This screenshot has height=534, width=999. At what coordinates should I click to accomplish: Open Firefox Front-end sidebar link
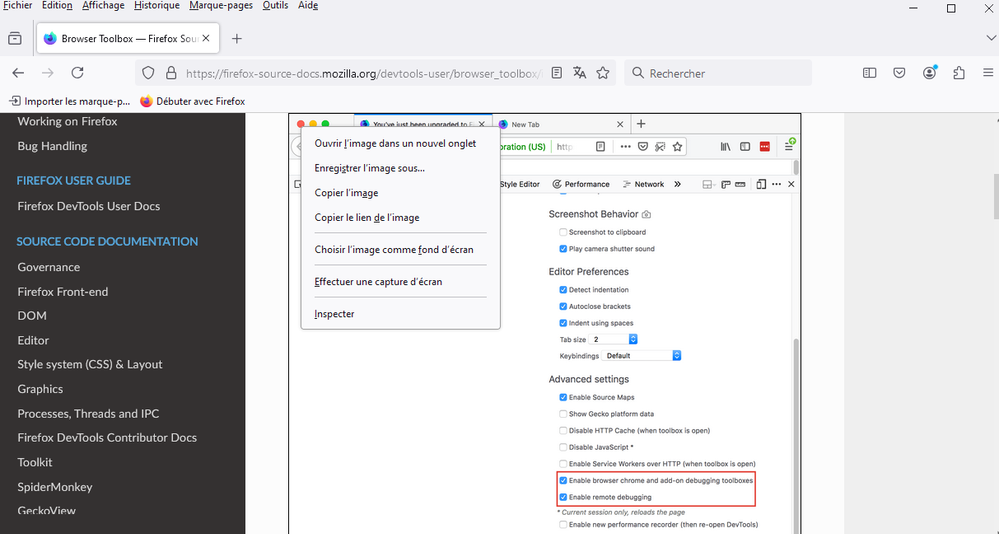pyautogui.click(x=62, y=291)
